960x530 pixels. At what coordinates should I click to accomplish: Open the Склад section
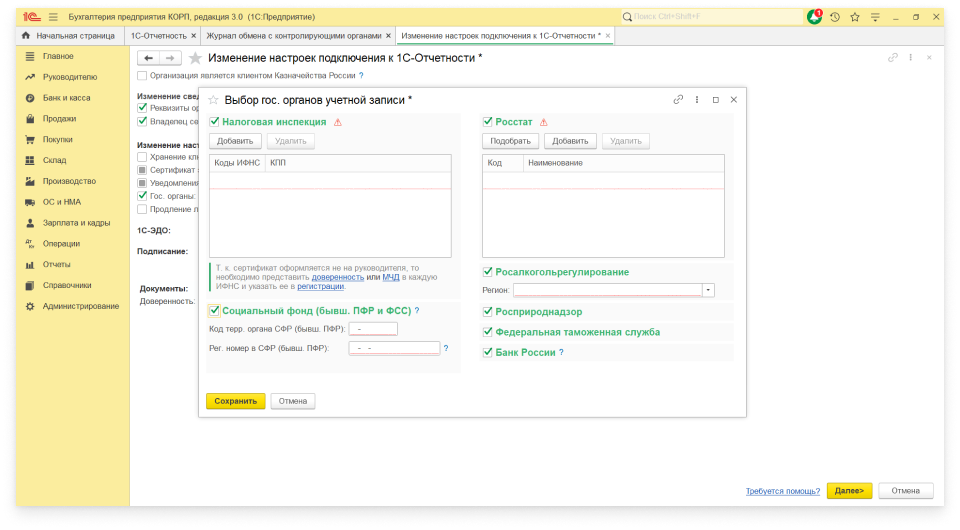(x=54, y=160)
